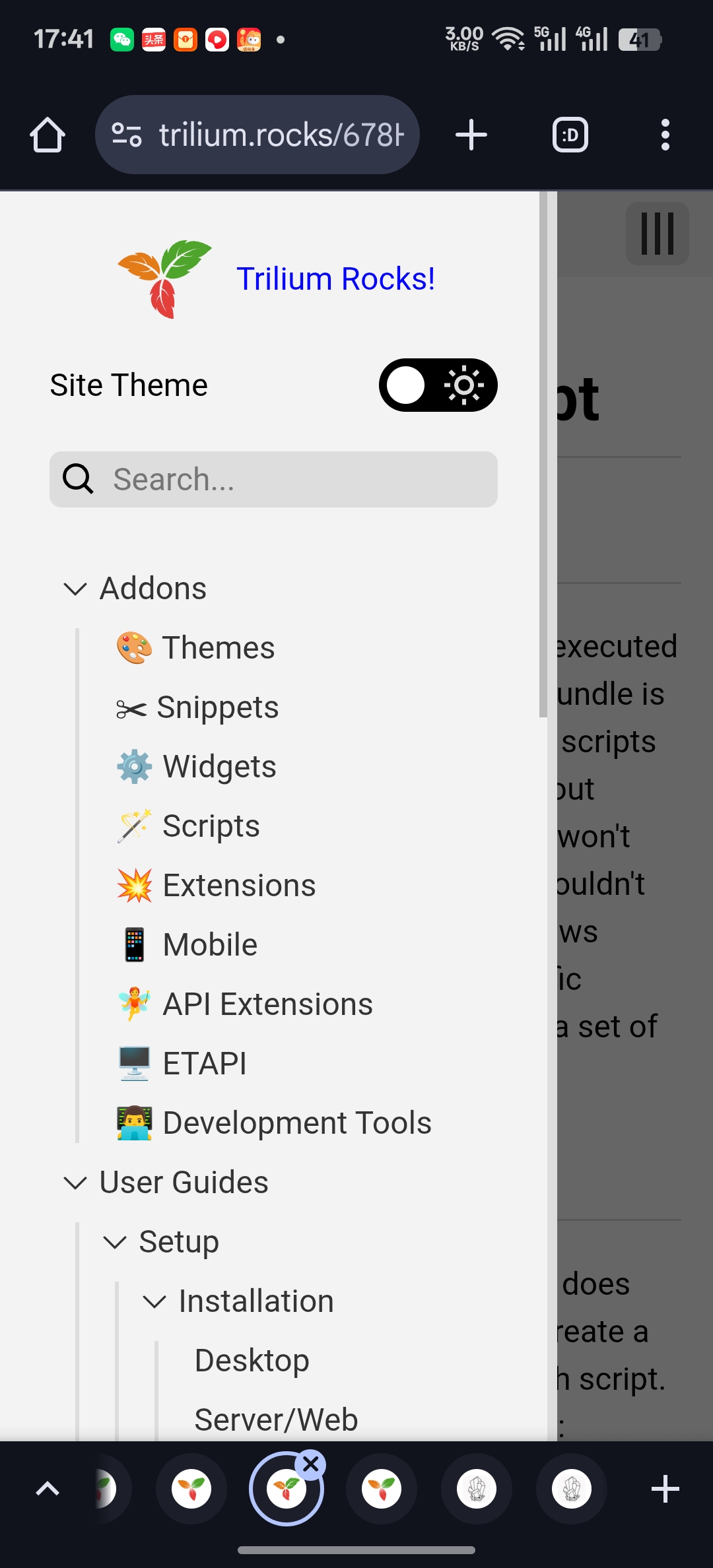Toggle the Site Theme switch
This screenshot has height=1568, width=713.
438,385
